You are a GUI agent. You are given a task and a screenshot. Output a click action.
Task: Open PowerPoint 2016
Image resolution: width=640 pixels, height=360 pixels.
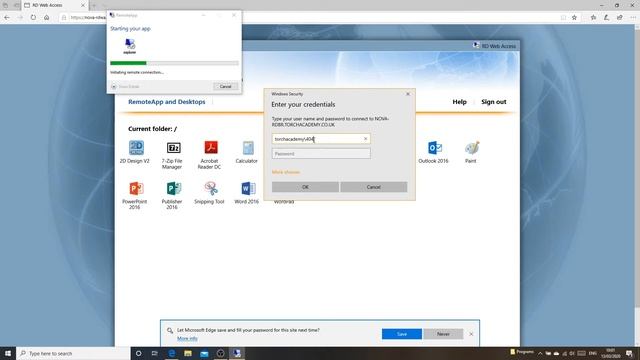(x=135, y=195)
